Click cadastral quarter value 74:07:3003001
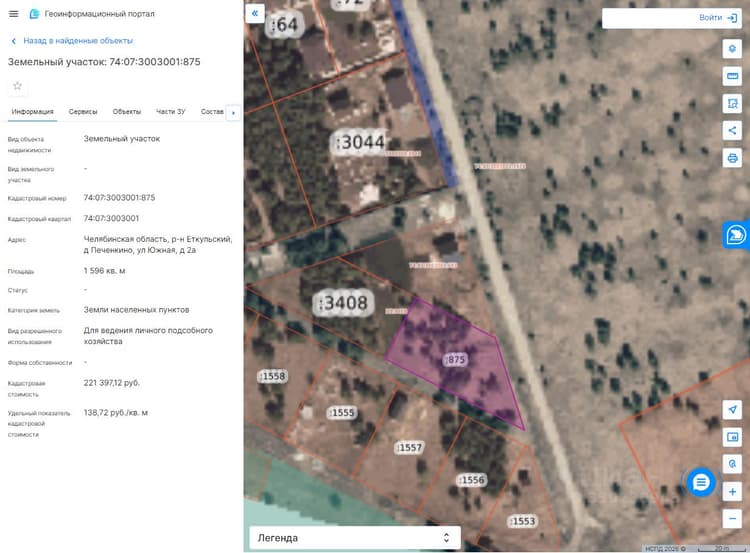Image resolution: width=750 pixels, height=553 pixels. [x=111, y=219]
